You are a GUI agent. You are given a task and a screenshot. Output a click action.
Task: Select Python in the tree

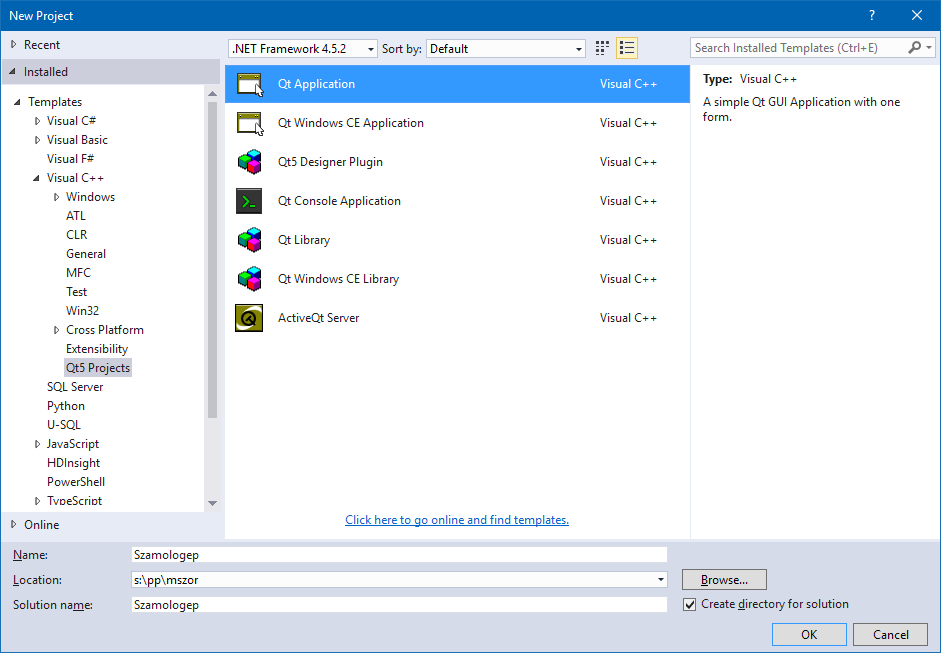coord(65,406)
